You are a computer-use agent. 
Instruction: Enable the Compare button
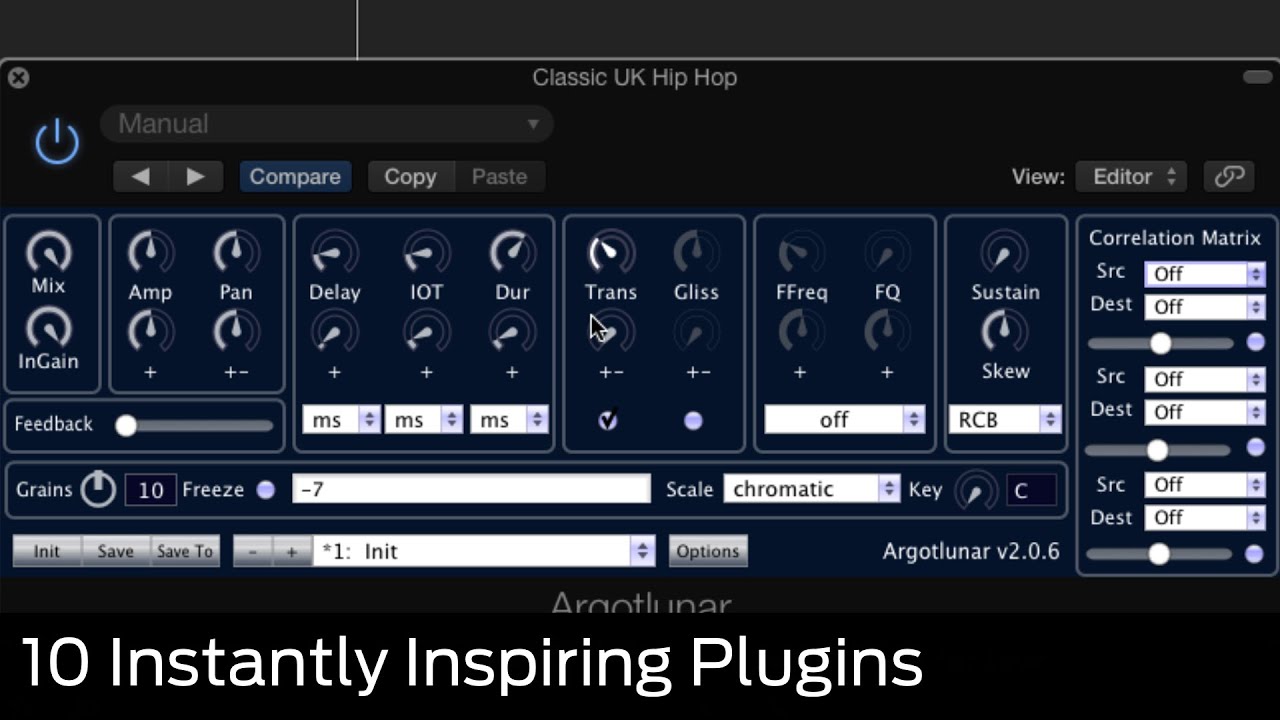295,176
